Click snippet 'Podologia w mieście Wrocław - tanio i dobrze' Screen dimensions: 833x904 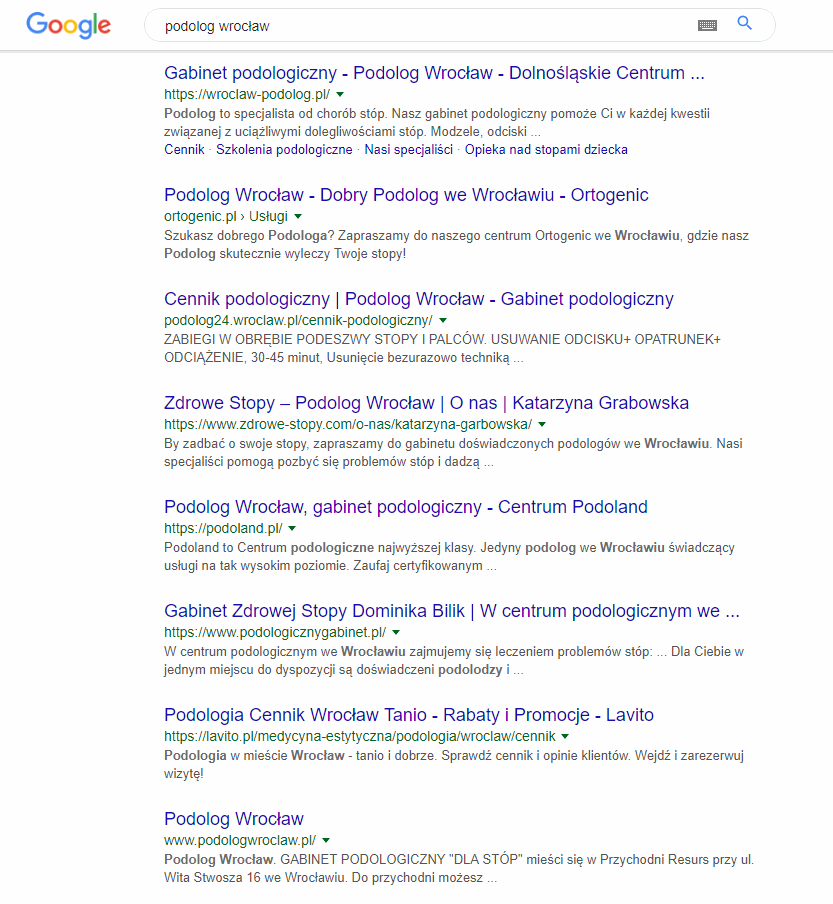click(x=454, y=764)
